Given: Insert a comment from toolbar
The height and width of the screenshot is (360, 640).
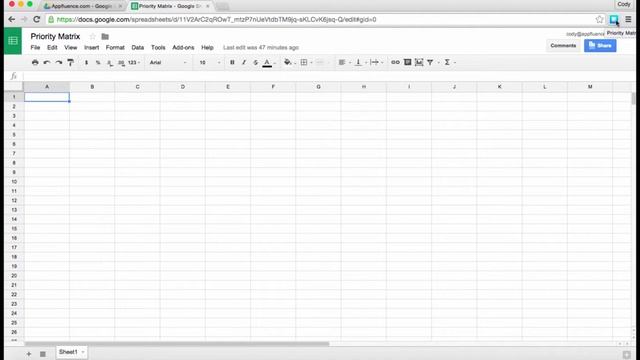Looking at the screenshot, I should tap(407, 62).
